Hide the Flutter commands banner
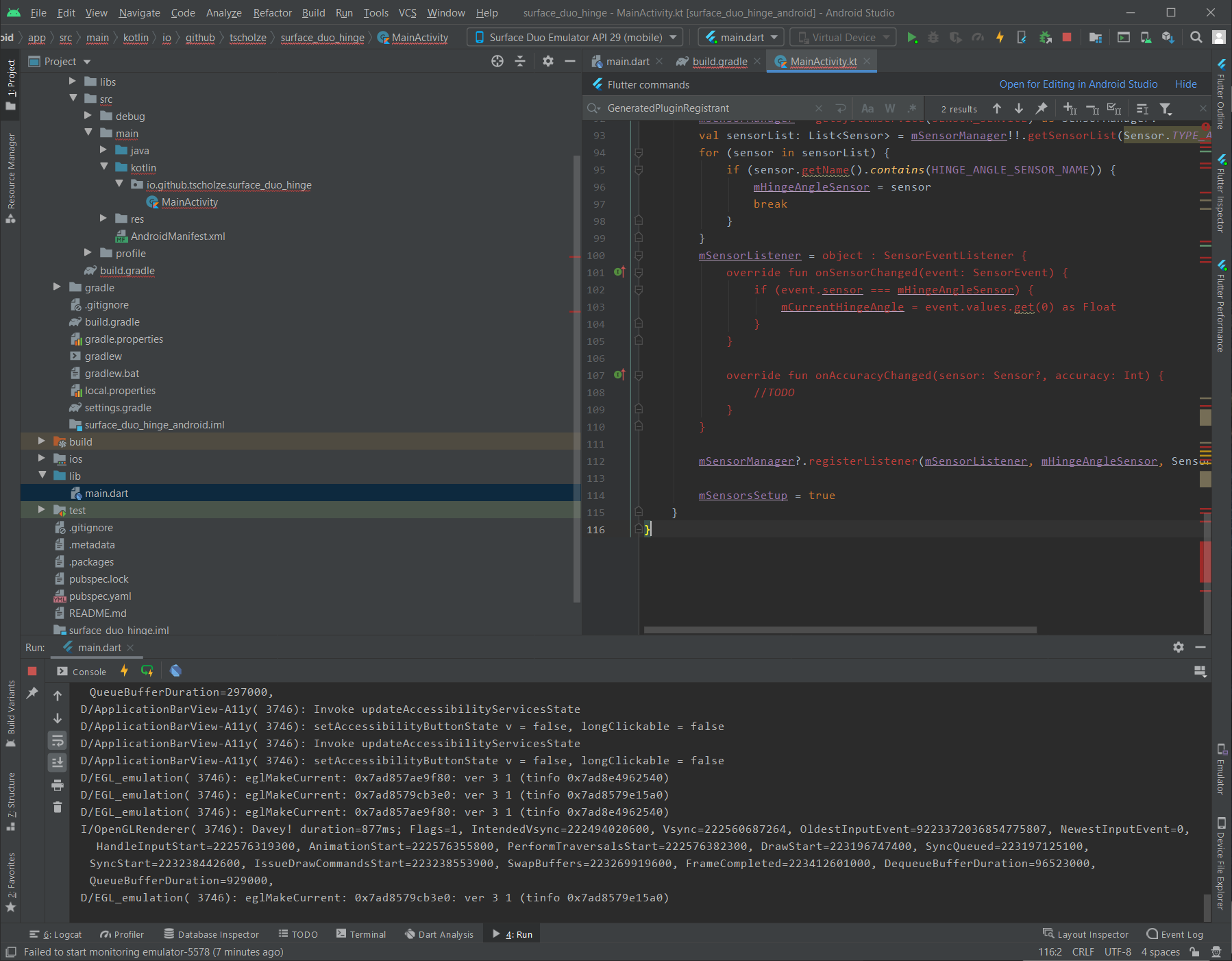This screenshot has width=1232, height=961. [1185, 84]
